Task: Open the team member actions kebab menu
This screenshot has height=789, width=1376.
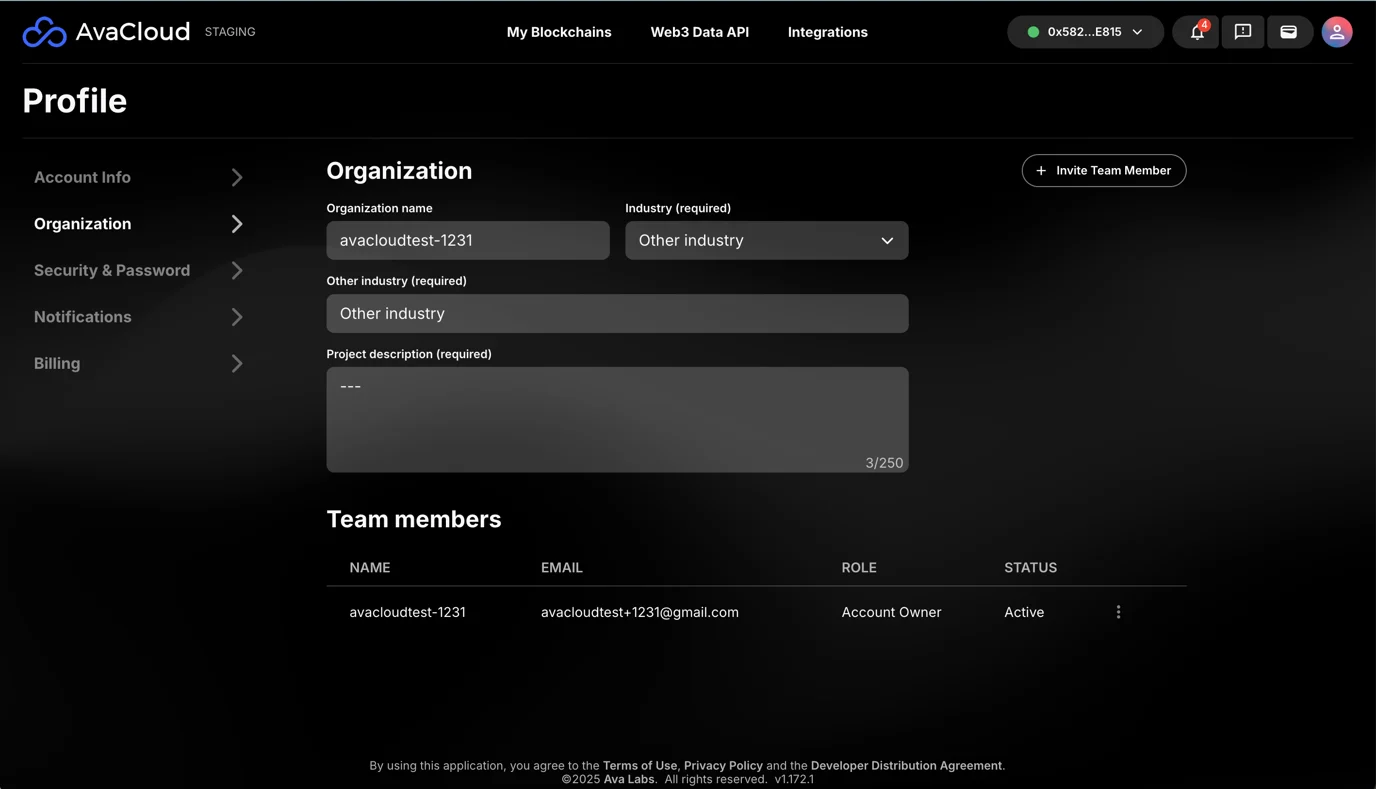Action: [x=1118, y=611]
